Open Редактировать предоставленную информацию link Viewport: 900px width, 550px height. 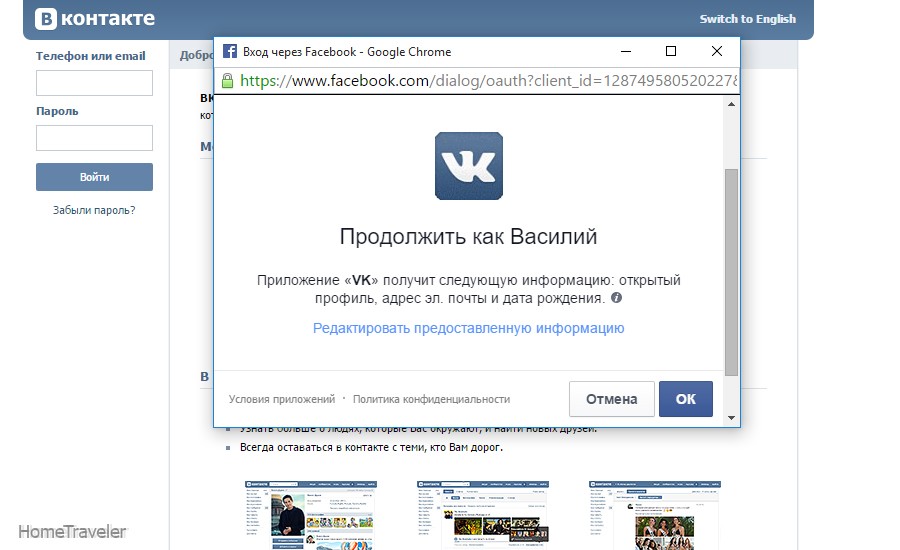(x=468, y=328)
